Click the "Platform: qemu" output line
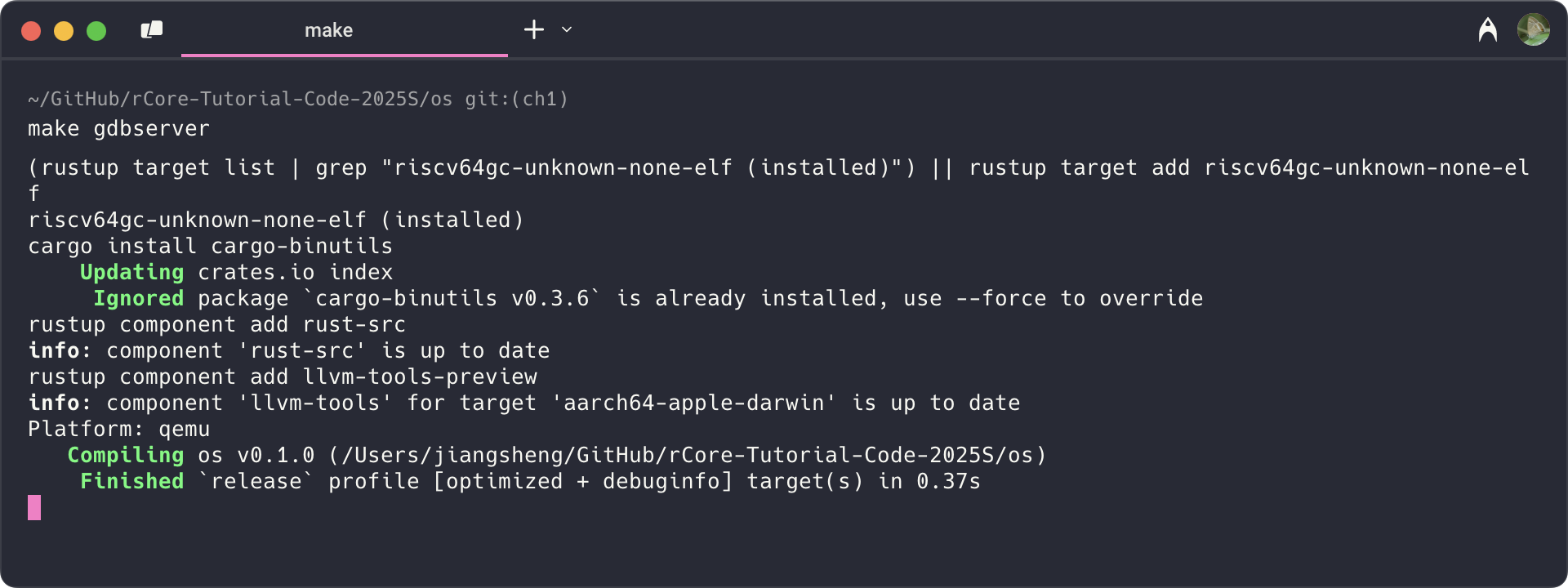The height and width of the screenshot is (588, 1568). point(118,429)
